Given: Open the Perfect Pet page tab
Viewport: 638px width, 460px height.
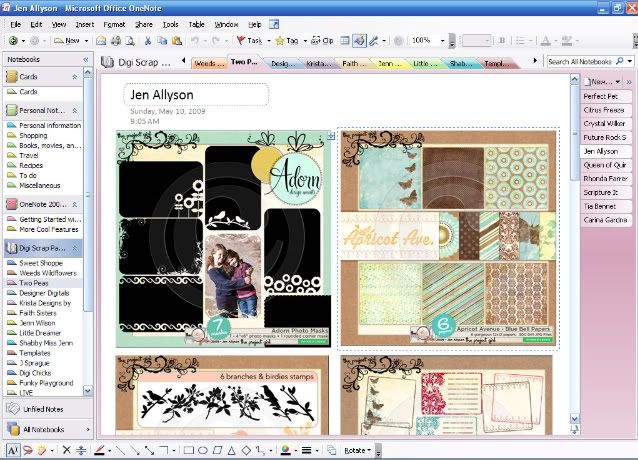Looking at the screenshot, I should 605,96.
